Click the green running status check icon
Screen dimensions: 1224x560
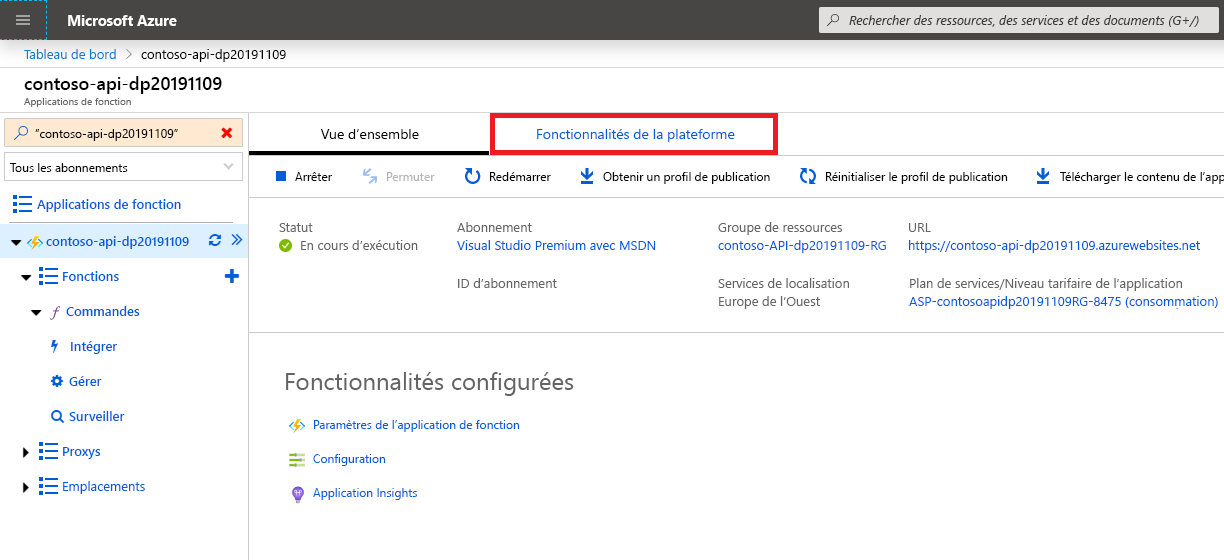286,246
